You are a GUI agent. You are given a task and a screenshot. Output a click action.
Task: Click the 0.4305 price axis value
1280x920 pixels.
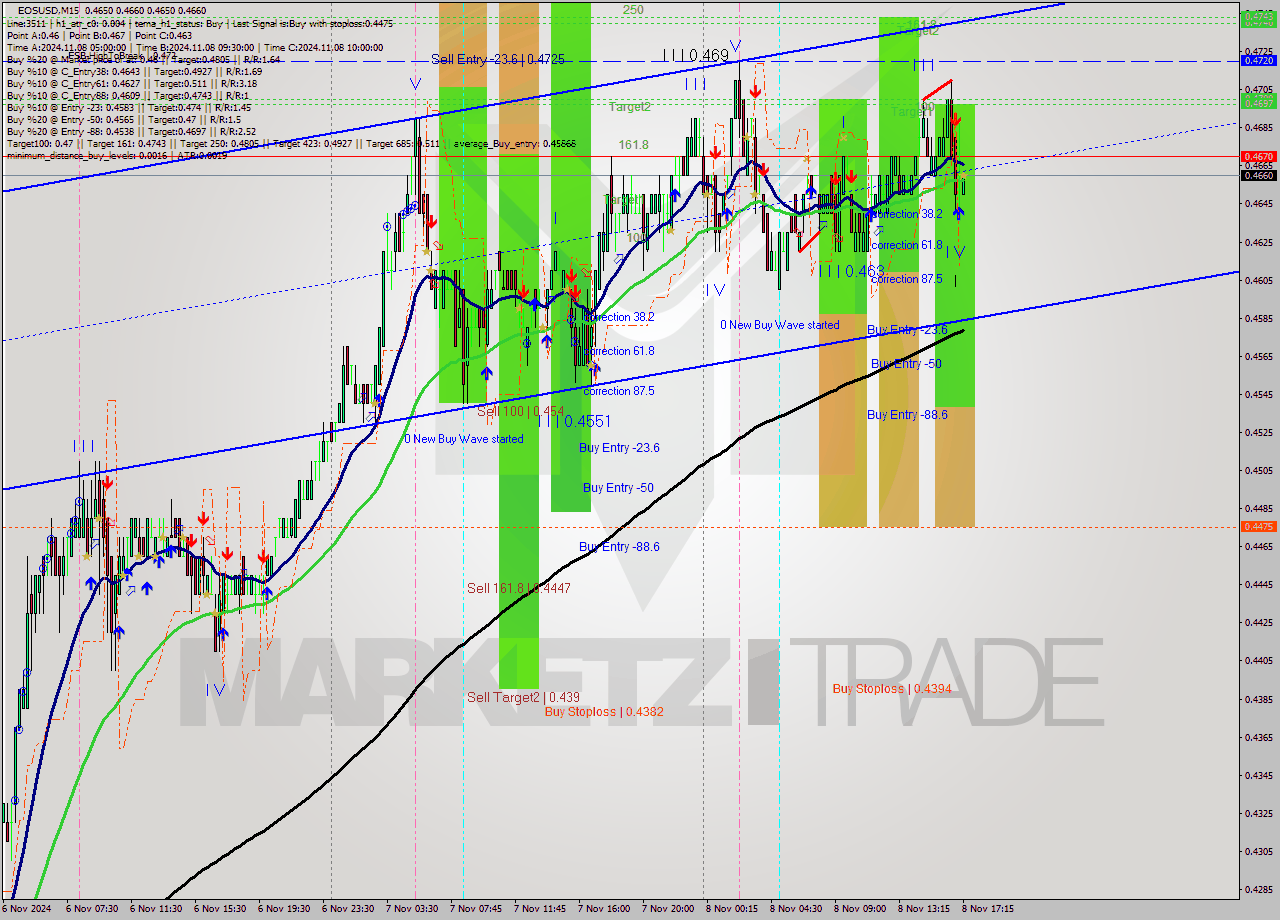(x=1257, y=851)
